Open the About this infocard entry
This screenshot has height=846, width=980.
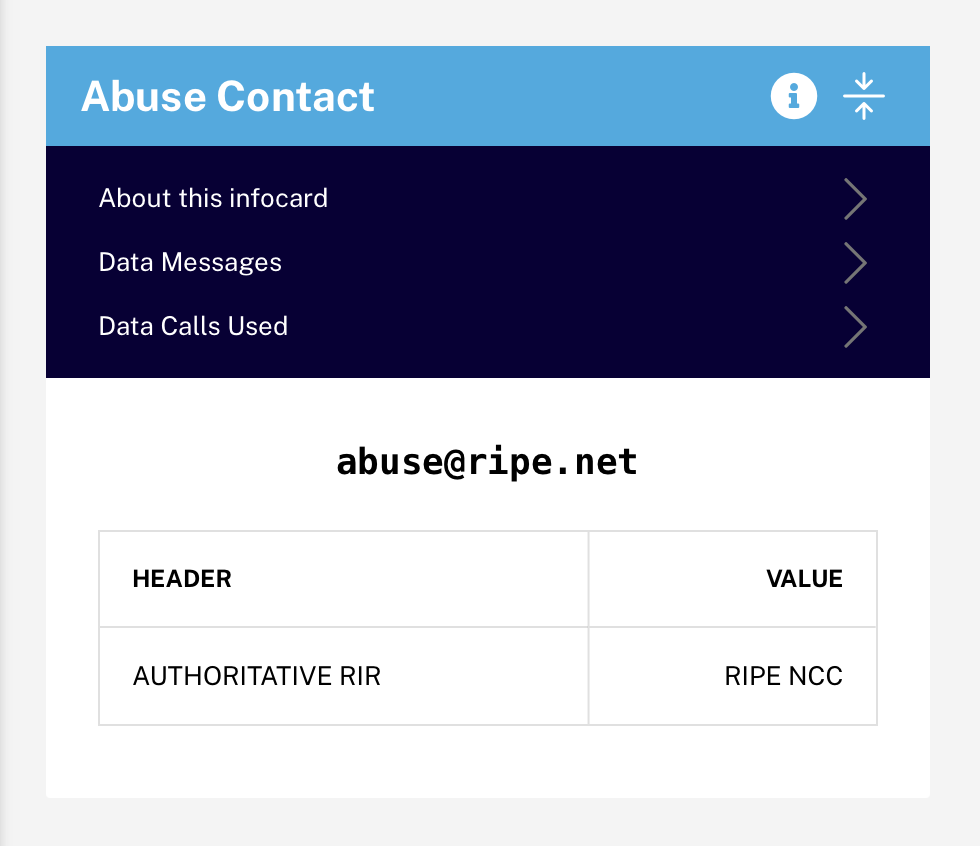[213, 198]
